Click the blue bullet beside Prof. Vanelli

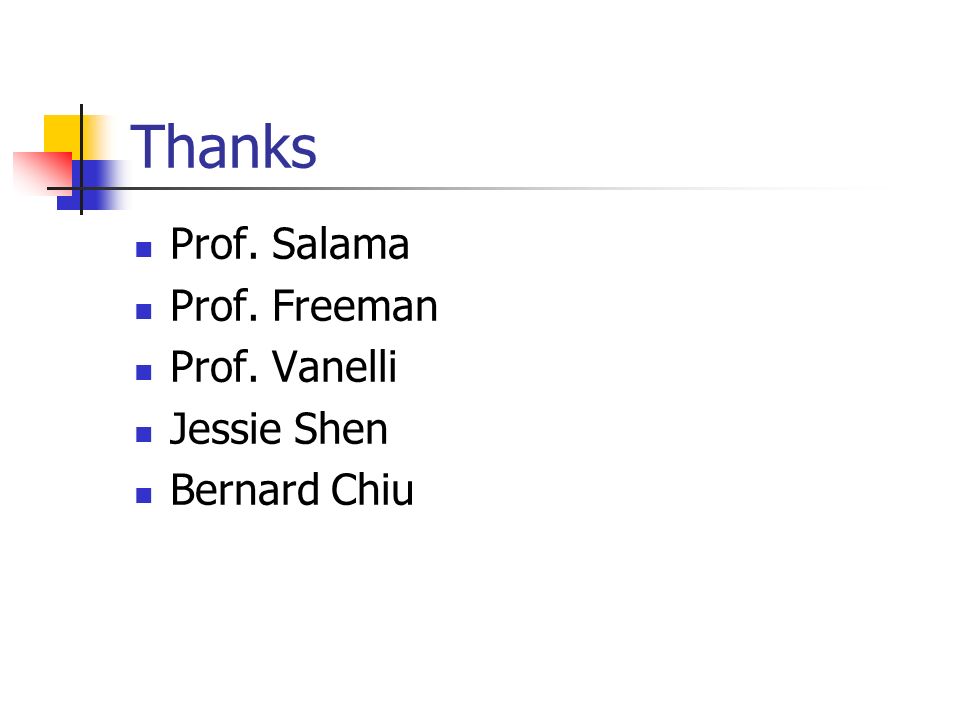pos(144,372)
